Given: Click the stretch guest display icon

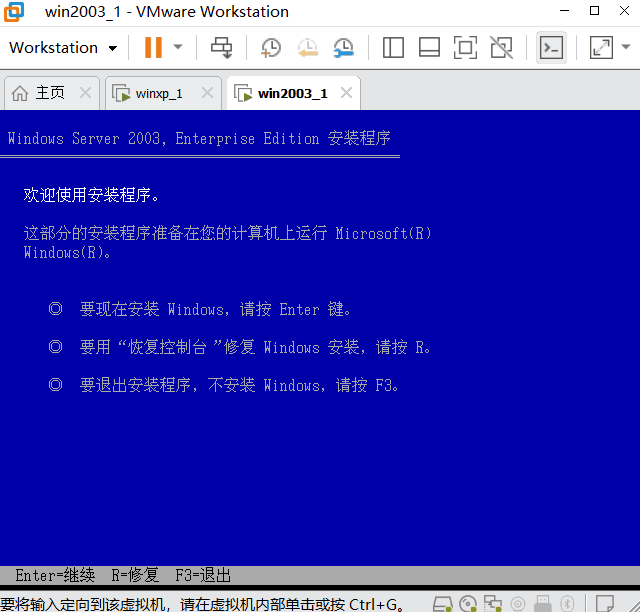Looking at the screenshot, I should coord(601,47).
